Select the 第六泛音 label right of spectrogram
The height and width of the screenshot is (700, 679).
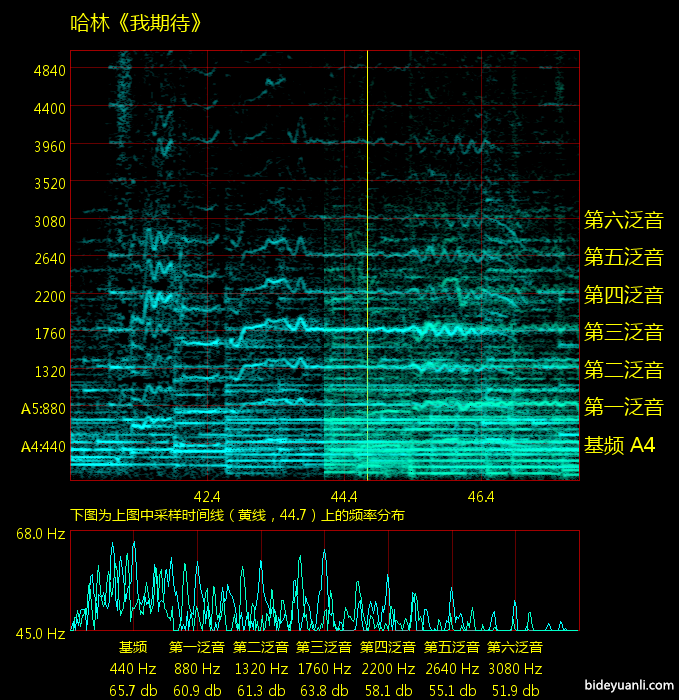[x=624, y=220]
